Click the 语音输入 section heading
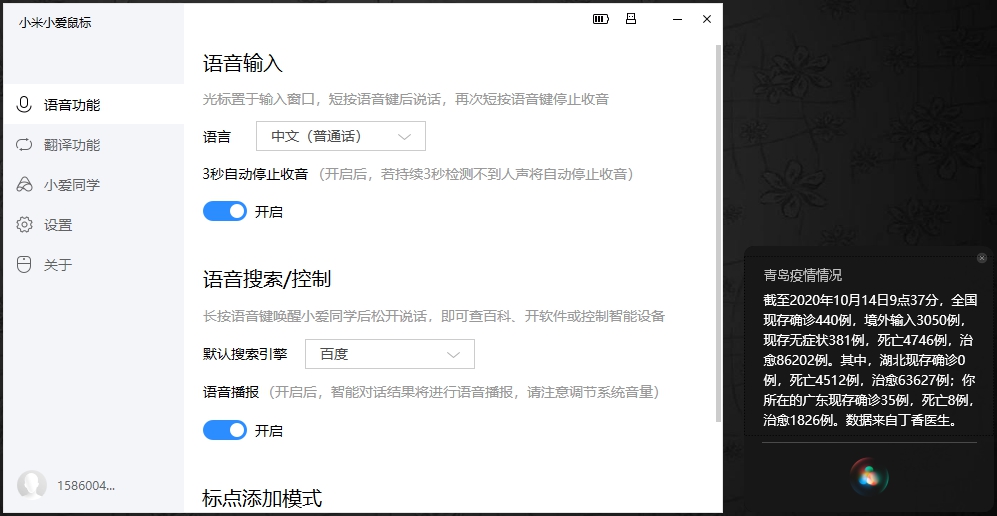Image resolution: width=997 pixels, height=516 pixels. pos(243,64)
